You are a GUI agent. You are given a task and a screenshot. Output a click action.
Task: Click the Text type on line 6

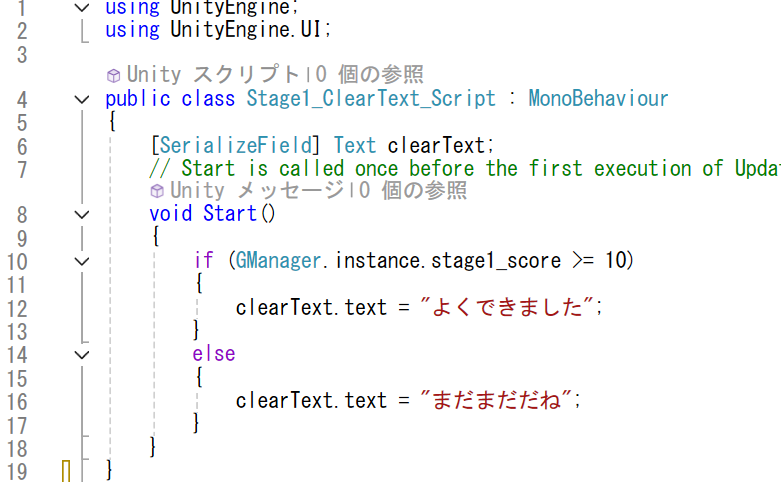(355, 145)
